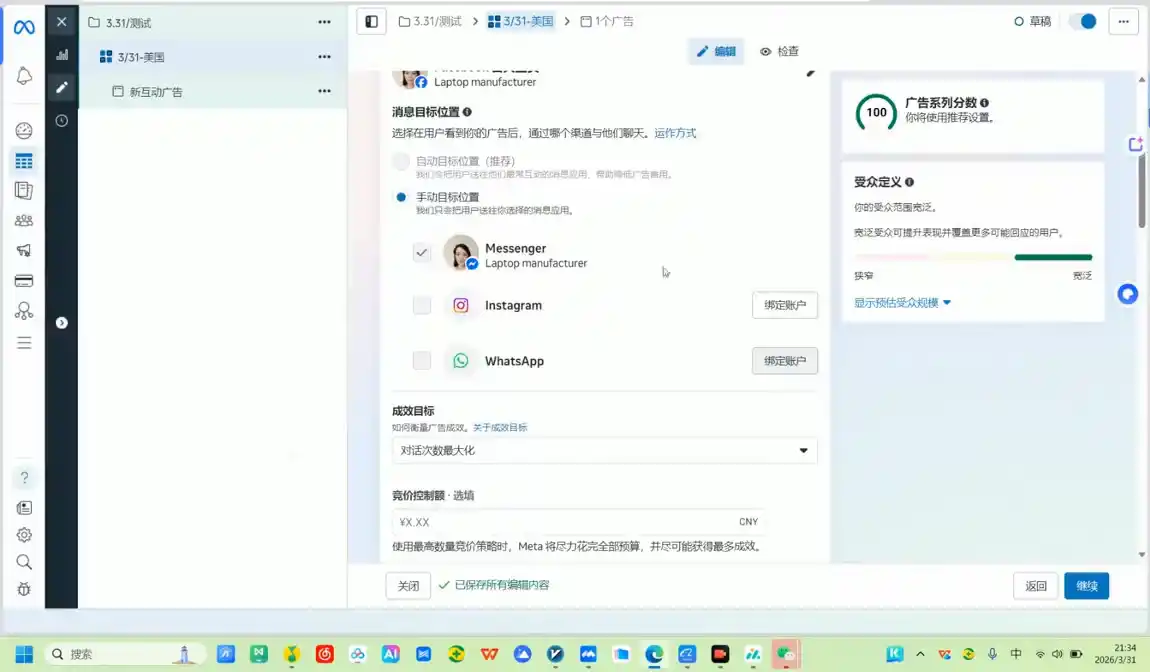The image size is (1150, 672).
Task: Open the Windows Start button
Action: 24,654
